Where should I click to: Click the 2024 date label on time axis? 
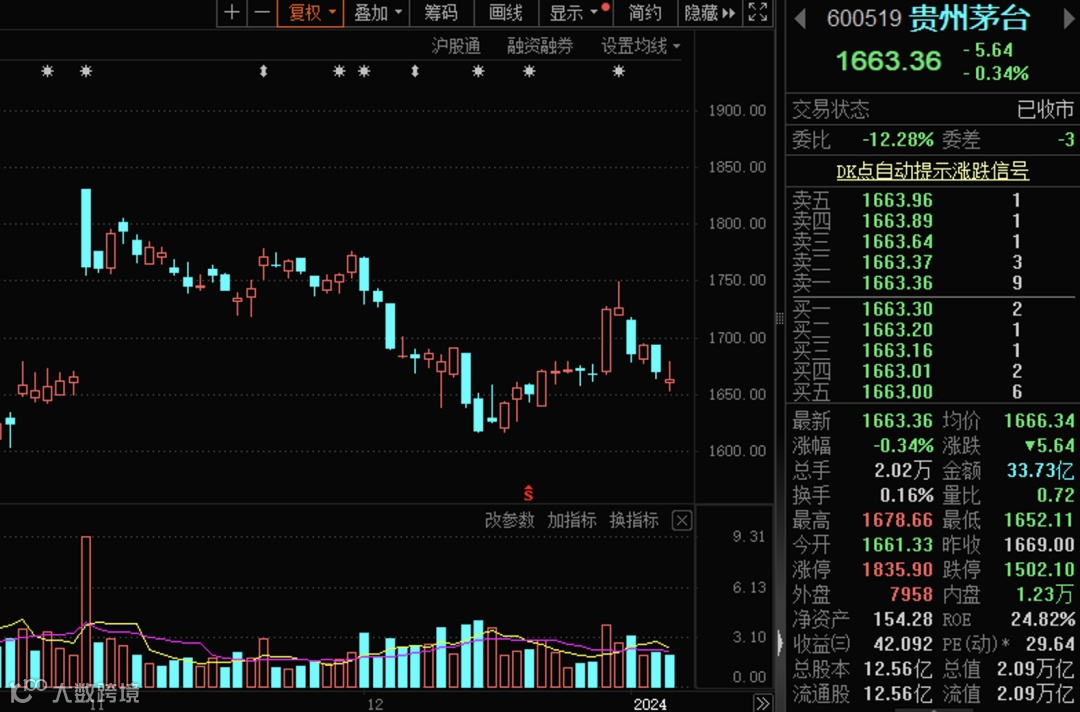650,704
